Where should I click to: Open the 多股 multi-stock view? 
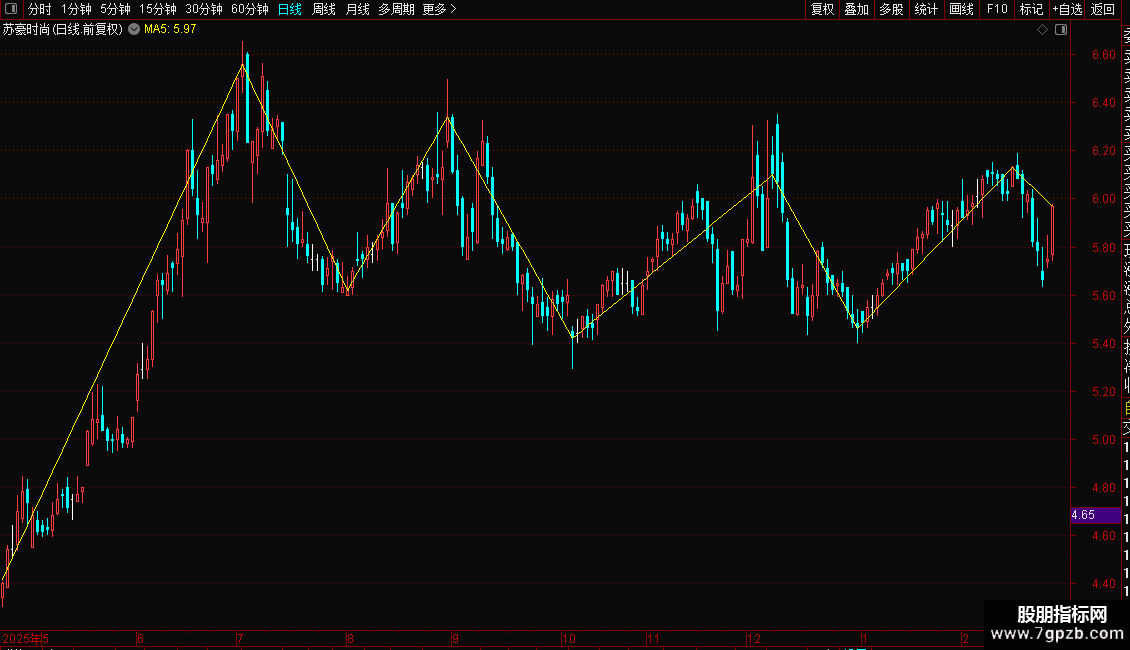[x=891, y=9]
